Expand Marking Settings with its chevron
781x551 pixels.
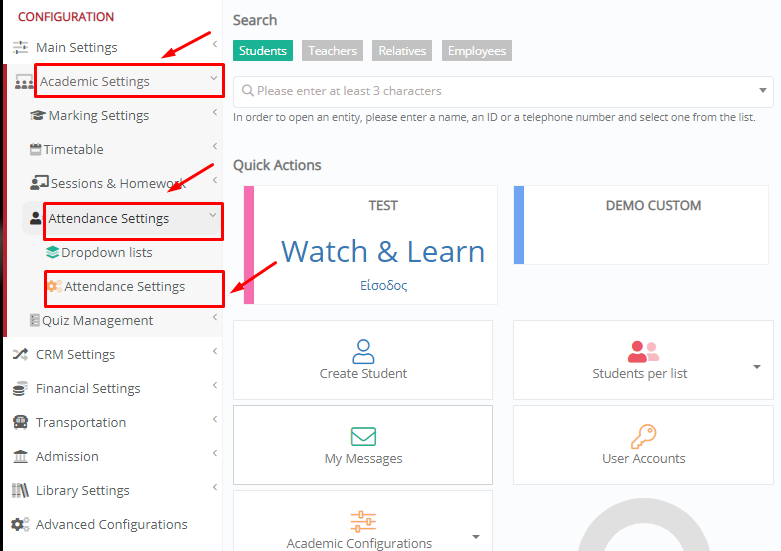[x=215, y=112]
